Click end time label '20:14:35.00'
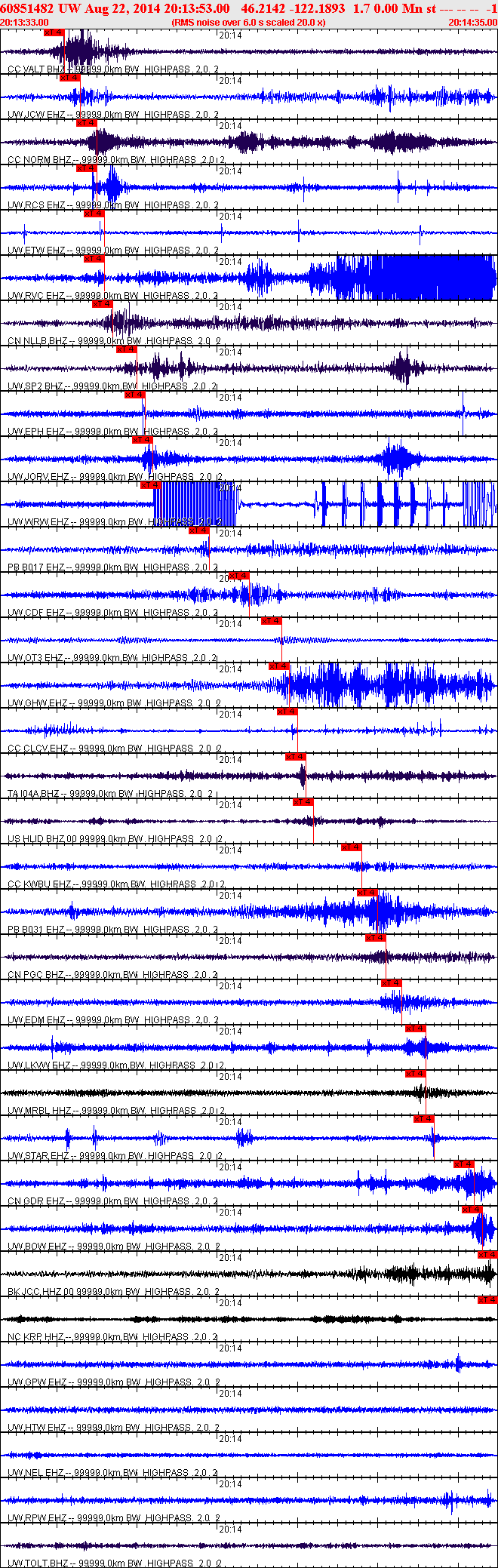The image size is (498, 1568). point(473,23)
